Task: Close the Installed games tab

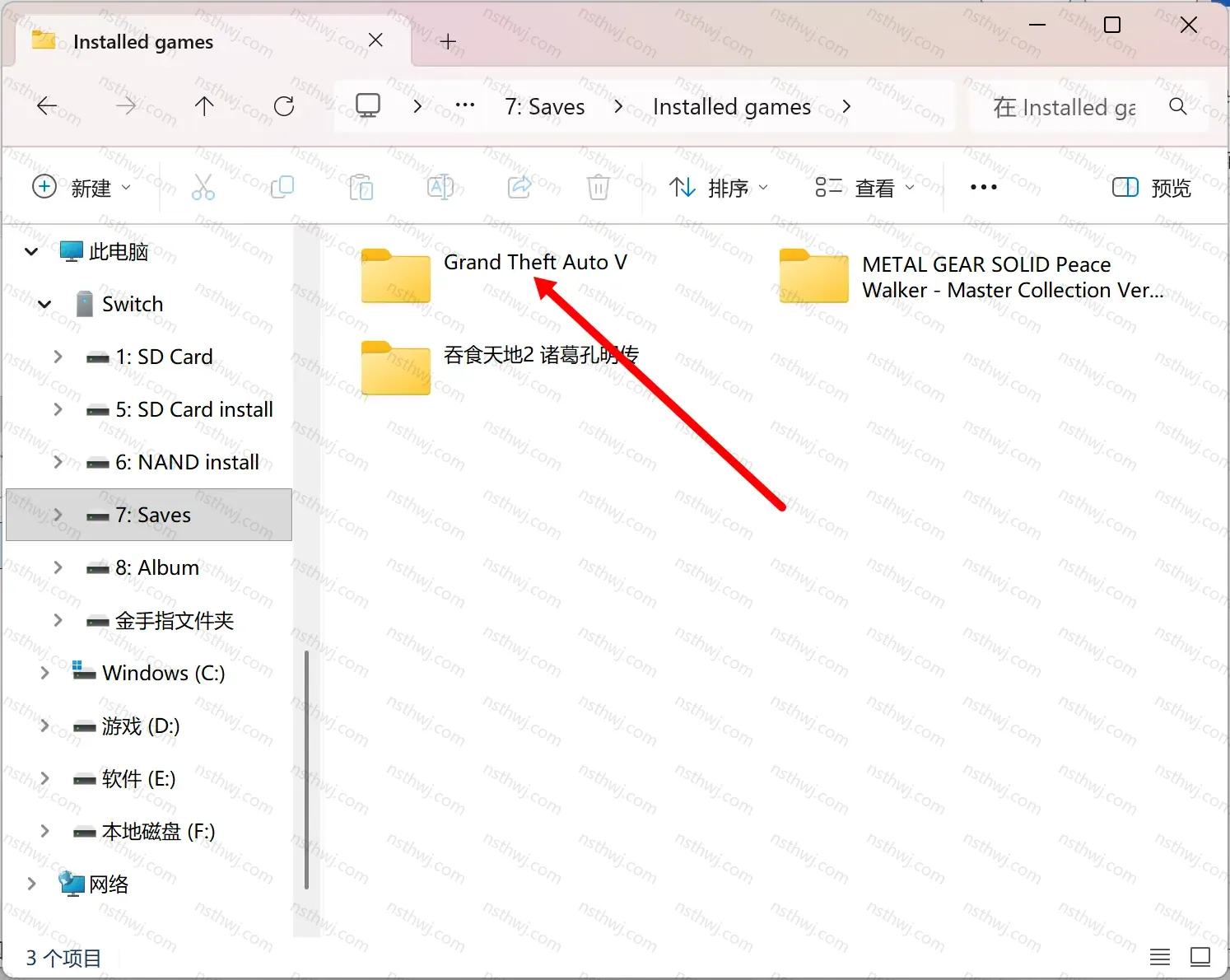Action: click(x=375, y=40)
